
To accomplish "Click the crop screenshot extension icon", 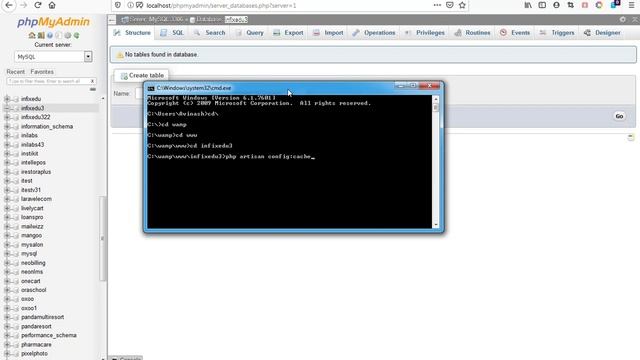I will (571, 5).
